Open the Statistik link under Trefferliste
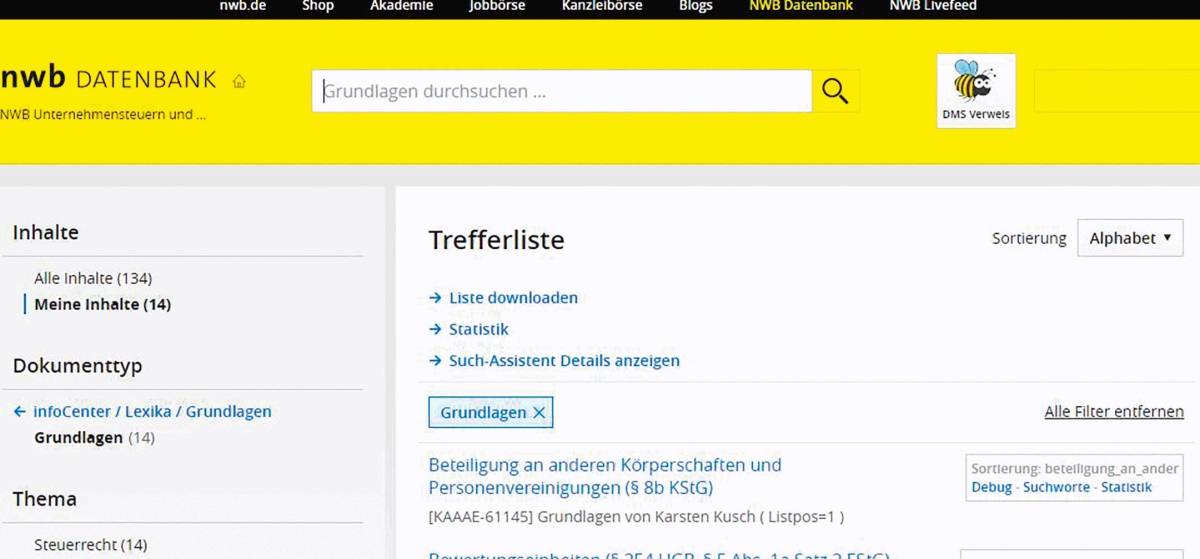 [478, 329]
